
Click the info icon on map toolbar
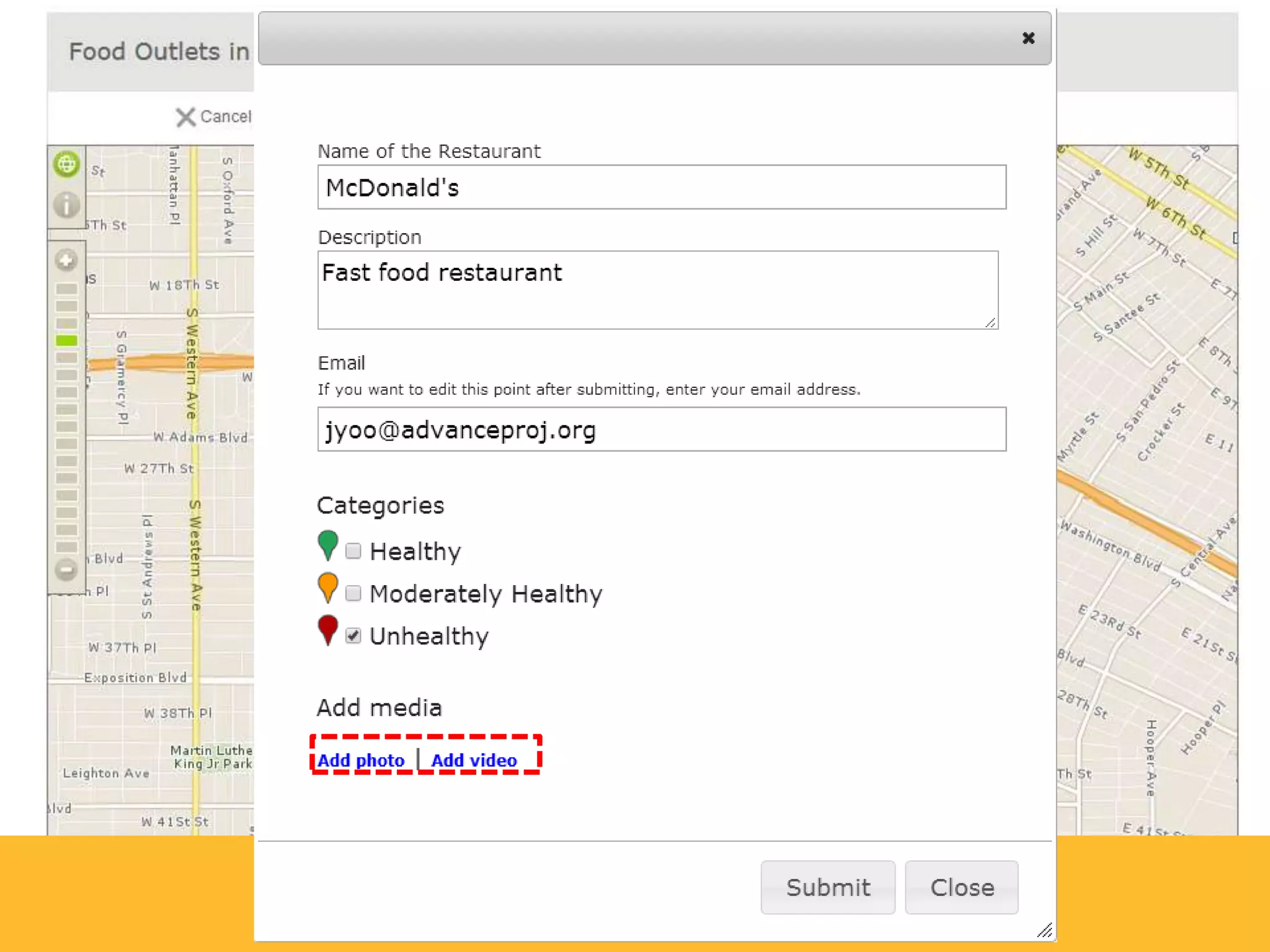(x=66, y=205)
